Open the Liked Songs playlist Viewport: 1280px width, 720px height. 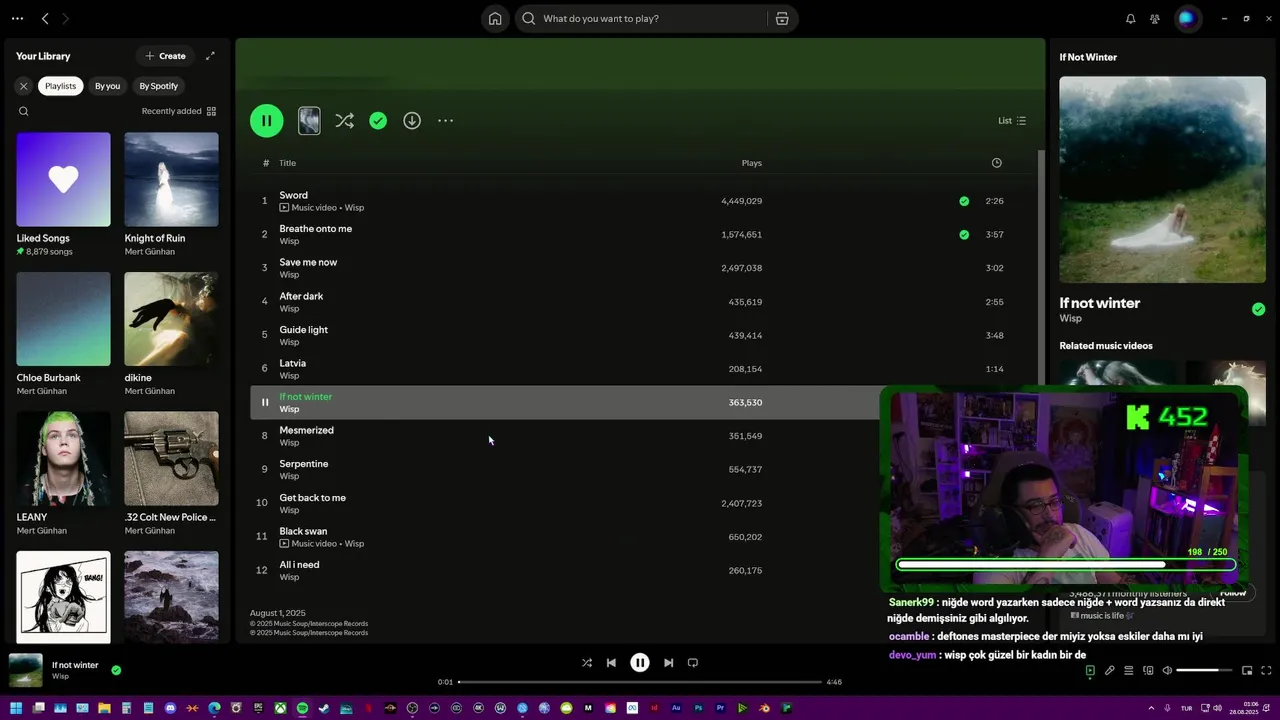click(63, 195)
